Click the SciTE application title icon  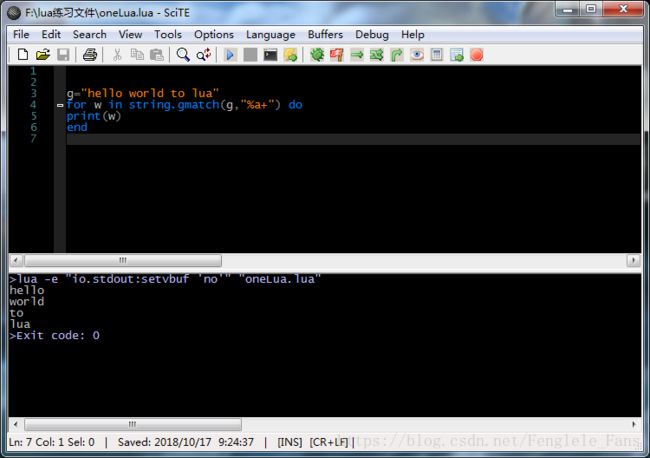tap(14, 13)
